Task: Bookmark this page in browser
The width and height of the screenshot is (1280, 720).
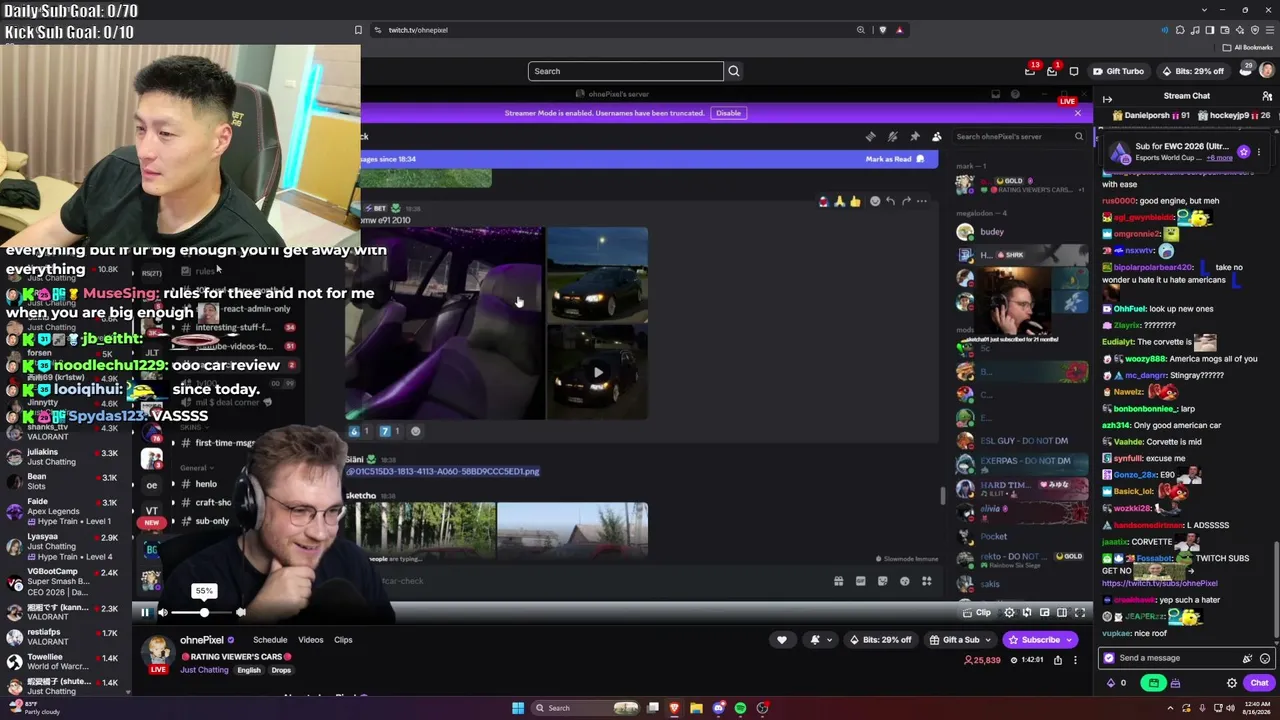Action: (x=358, y=30)
